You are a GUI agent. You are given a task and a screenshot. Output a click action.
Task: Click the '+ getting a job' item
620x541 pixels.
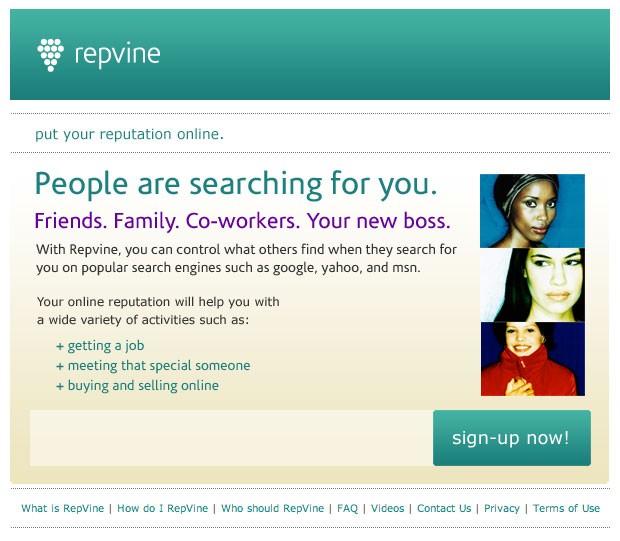tap(100, 346)
